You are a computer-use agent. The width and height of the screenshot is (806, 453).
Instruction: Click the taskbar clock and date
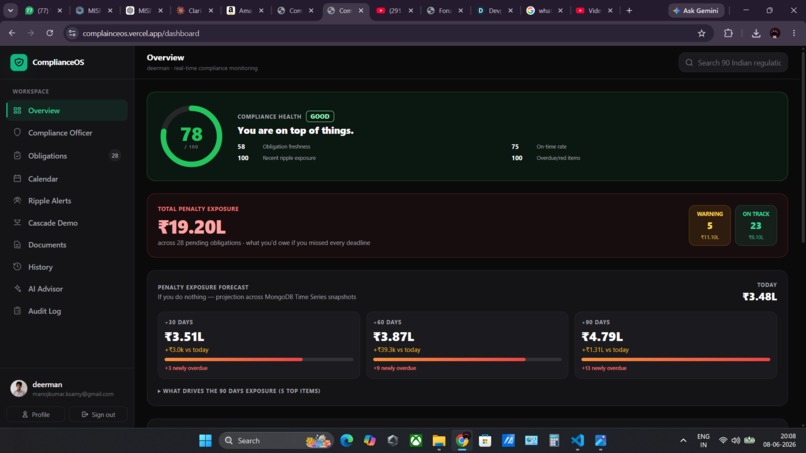[779, 441]
